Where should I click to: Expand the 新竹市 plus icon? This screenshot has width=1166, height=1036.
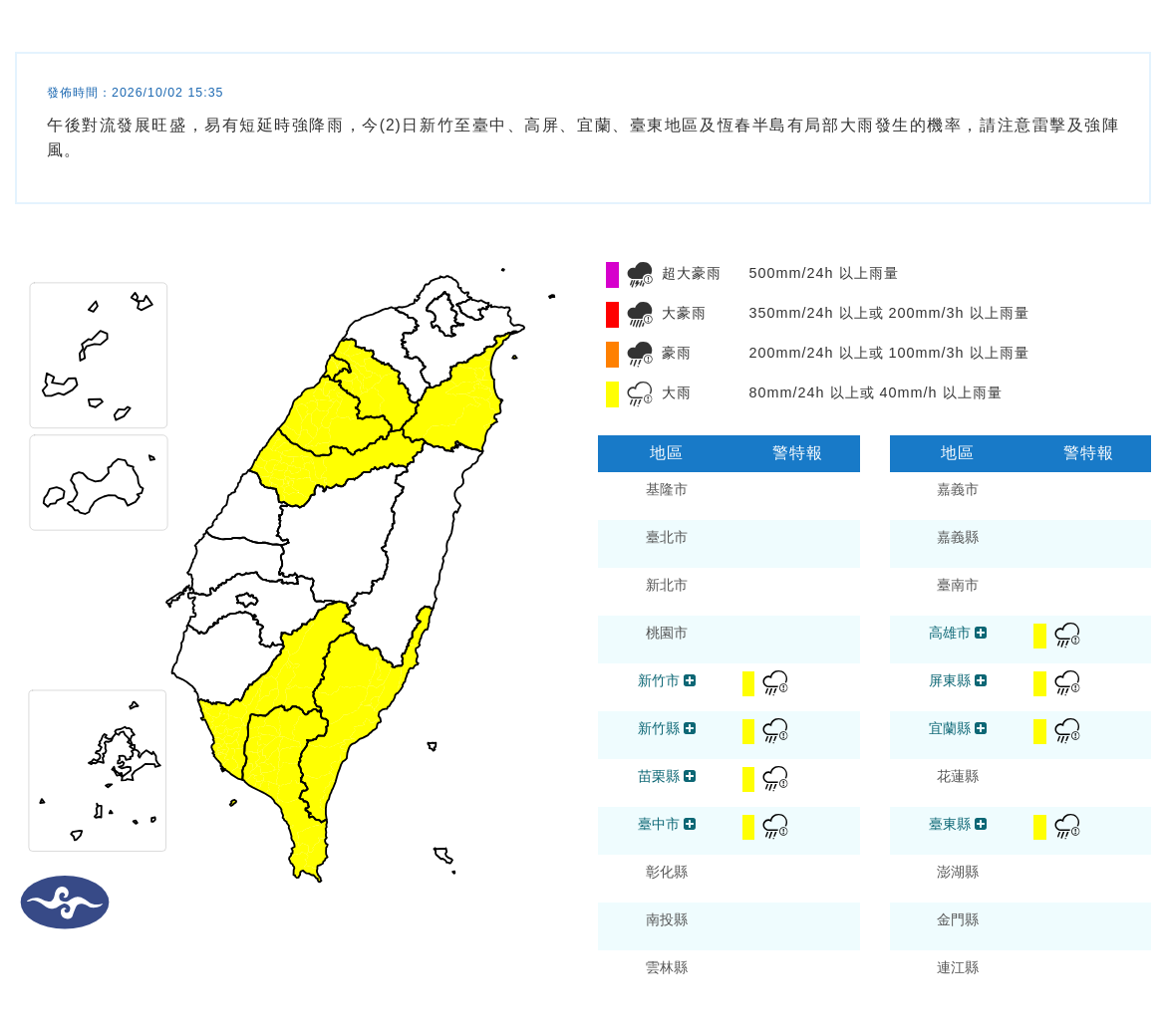pos(690,680)
